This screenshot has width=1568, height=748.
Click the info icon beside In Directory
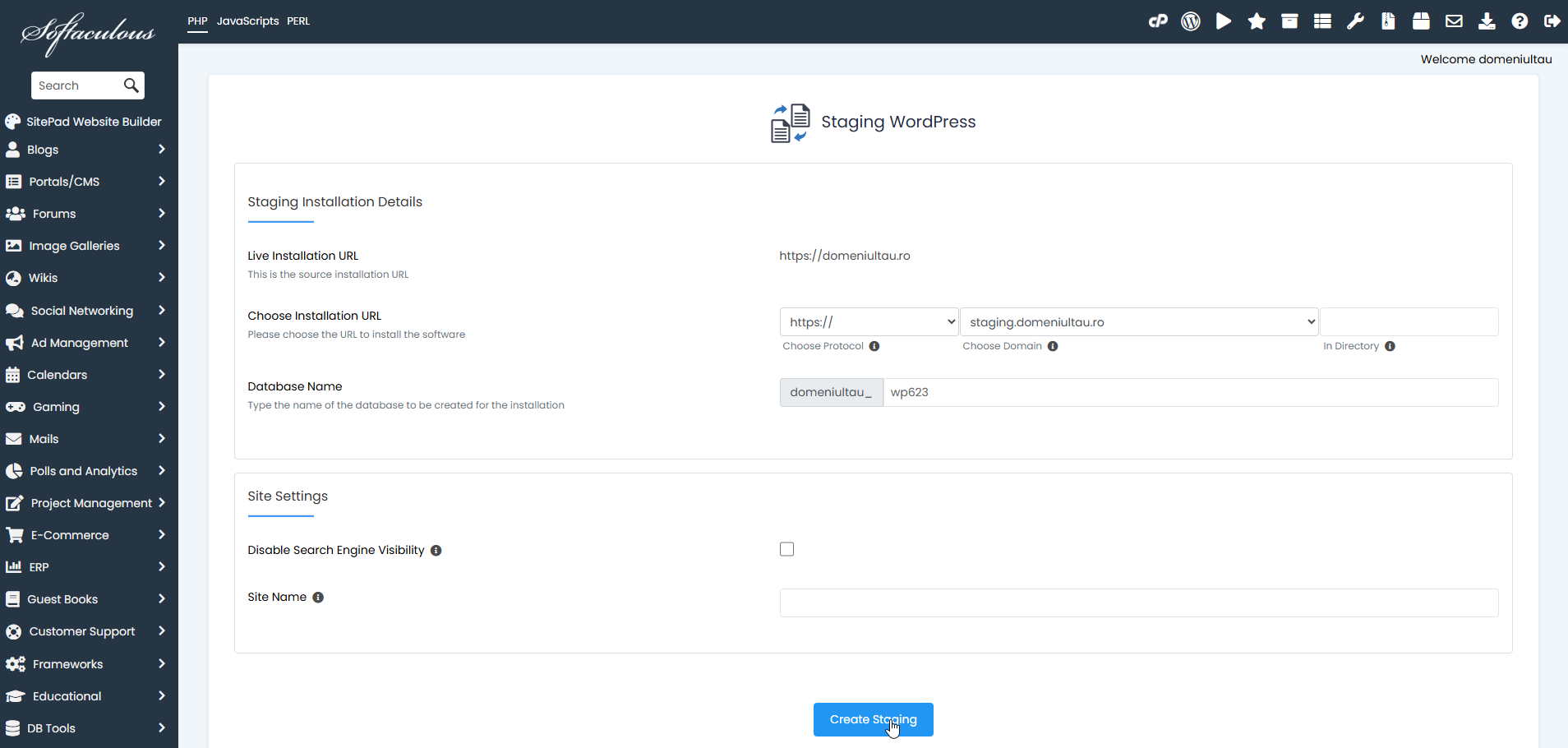pos(1390,346)
